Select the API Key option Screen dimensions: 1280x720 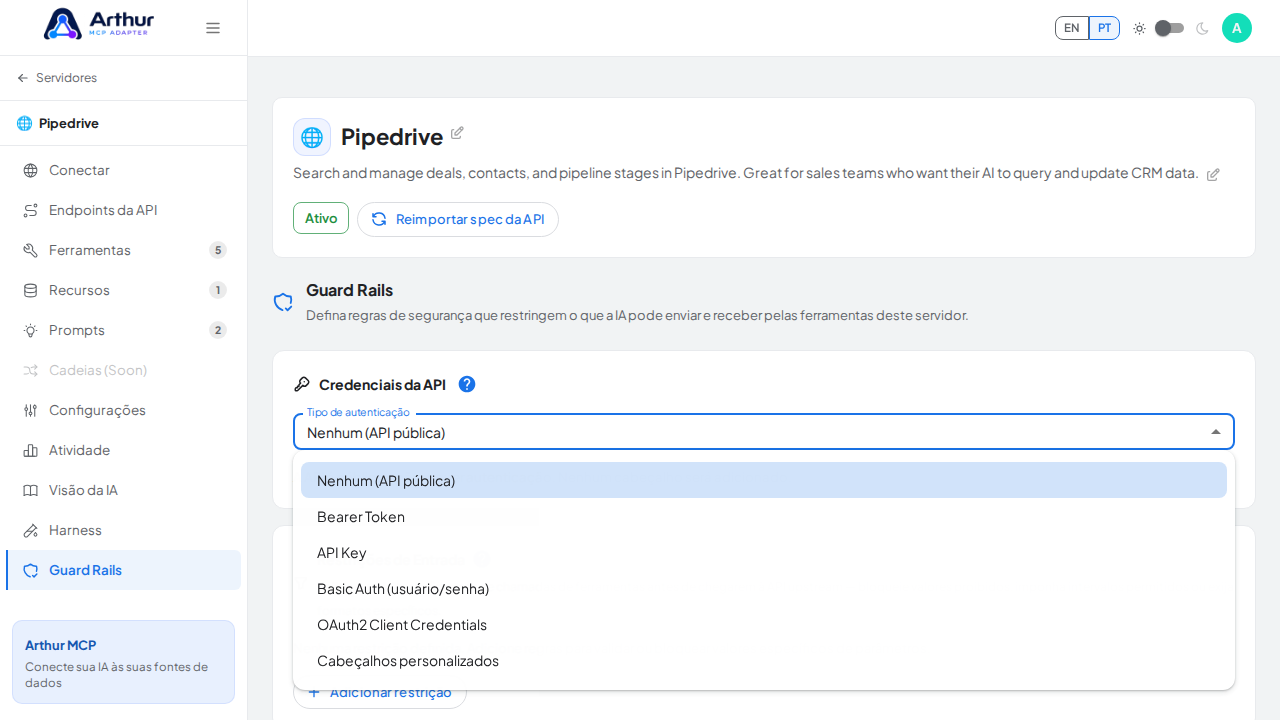point(764,552)
